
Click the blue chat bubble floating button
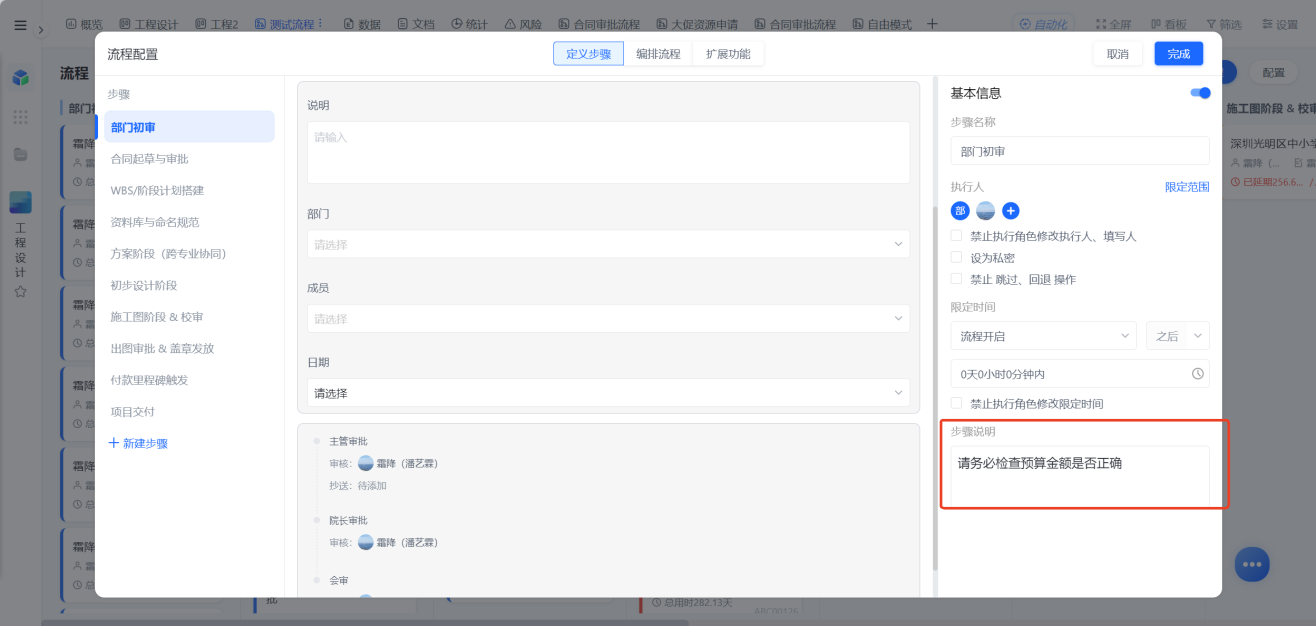pos(1252,564)
